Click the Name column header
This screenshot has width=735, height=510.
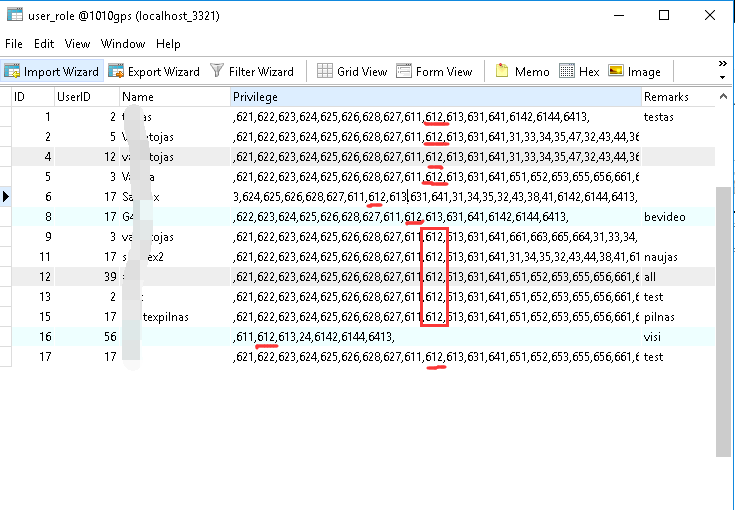[175, 97]
